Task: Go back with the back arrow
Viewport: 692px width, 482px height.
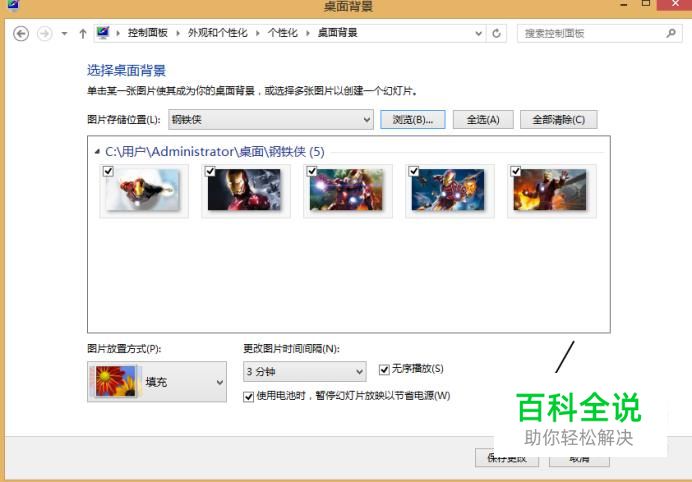Action: [21, 34]
